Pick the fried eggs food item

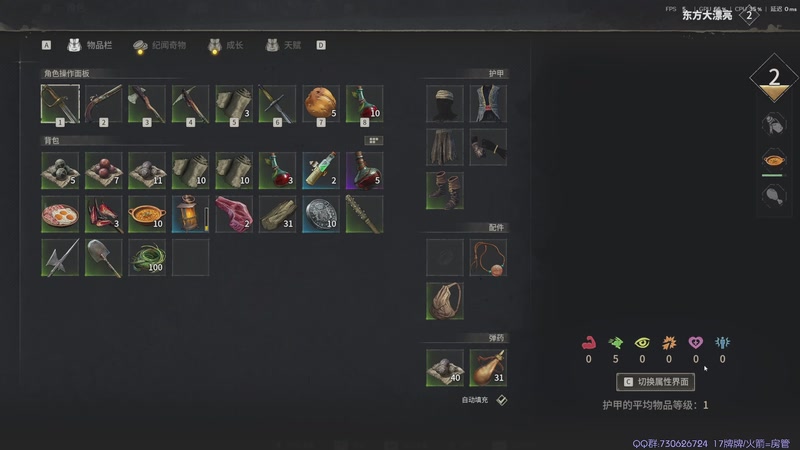(x=60, y=214)
